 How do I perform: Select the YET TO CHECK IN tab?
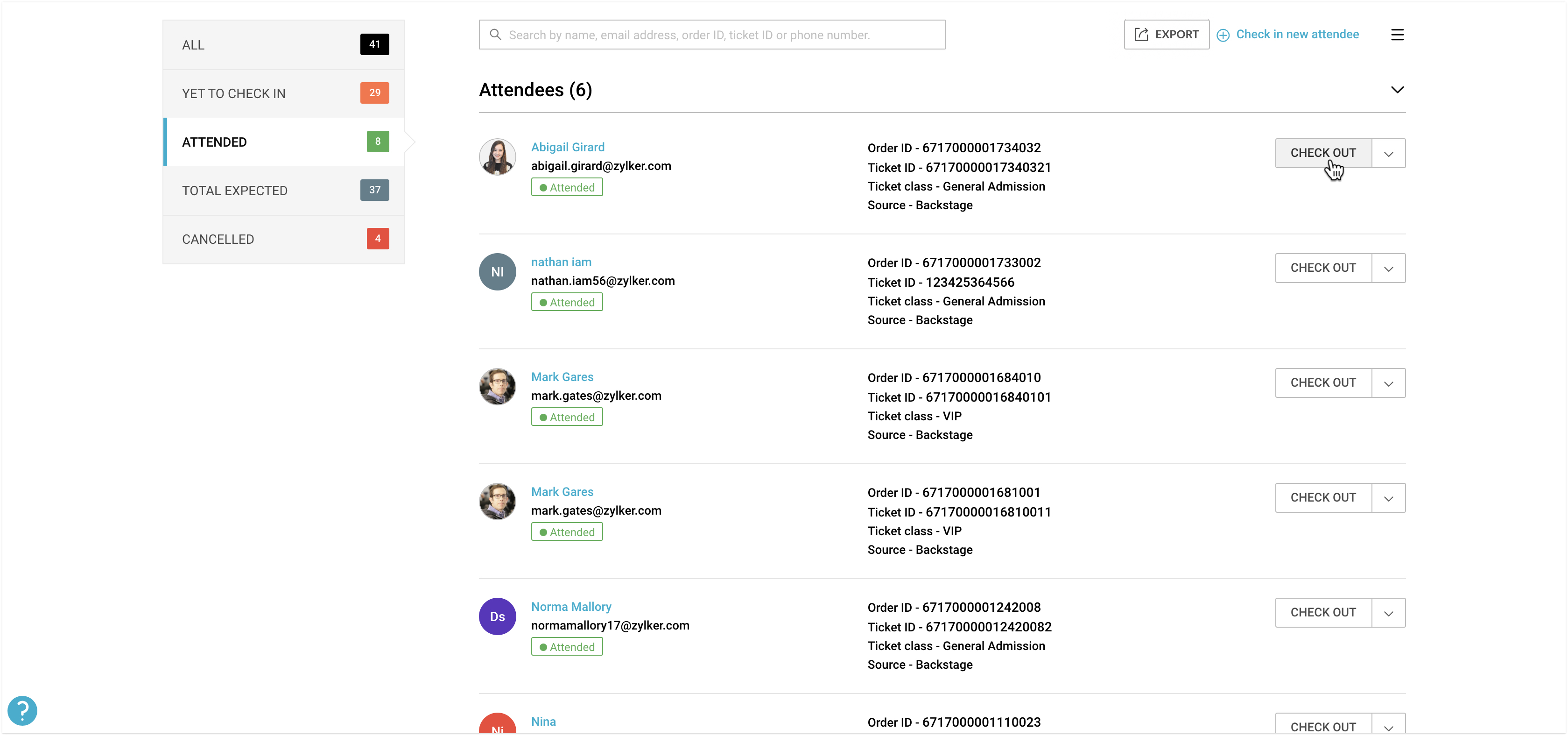[284, 94]
